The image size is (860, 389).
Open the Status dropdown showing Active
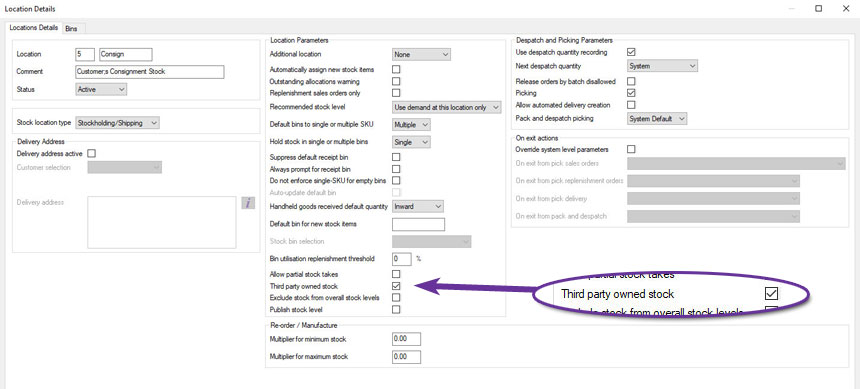[101, 89]
